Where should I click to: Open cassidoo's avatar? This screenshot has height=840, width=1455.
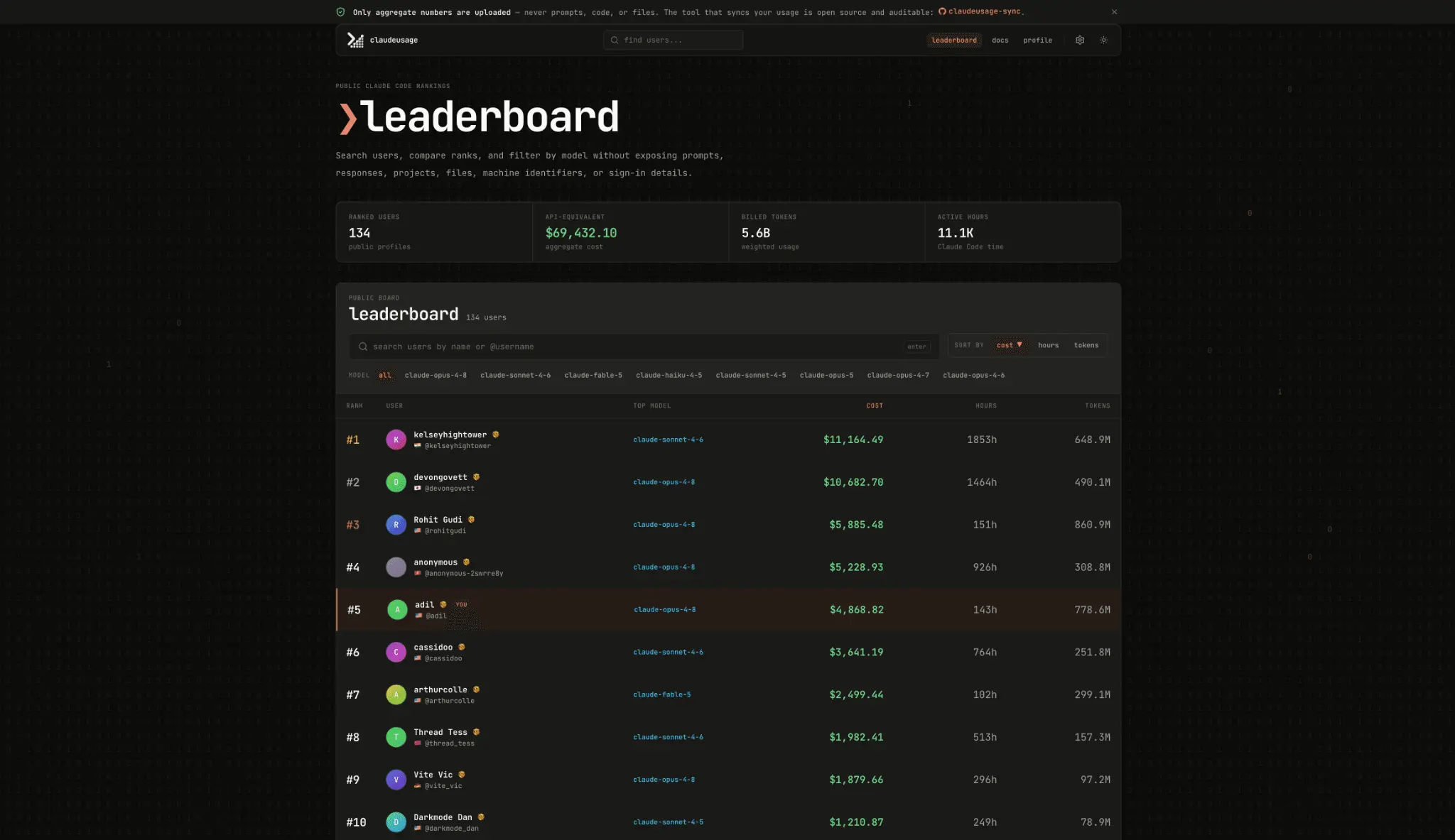[x=396, y=652]
